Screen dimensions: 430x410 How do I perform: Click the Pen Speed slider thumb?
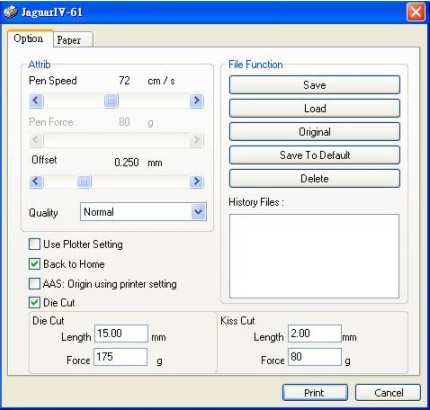(x=111, y=100)
